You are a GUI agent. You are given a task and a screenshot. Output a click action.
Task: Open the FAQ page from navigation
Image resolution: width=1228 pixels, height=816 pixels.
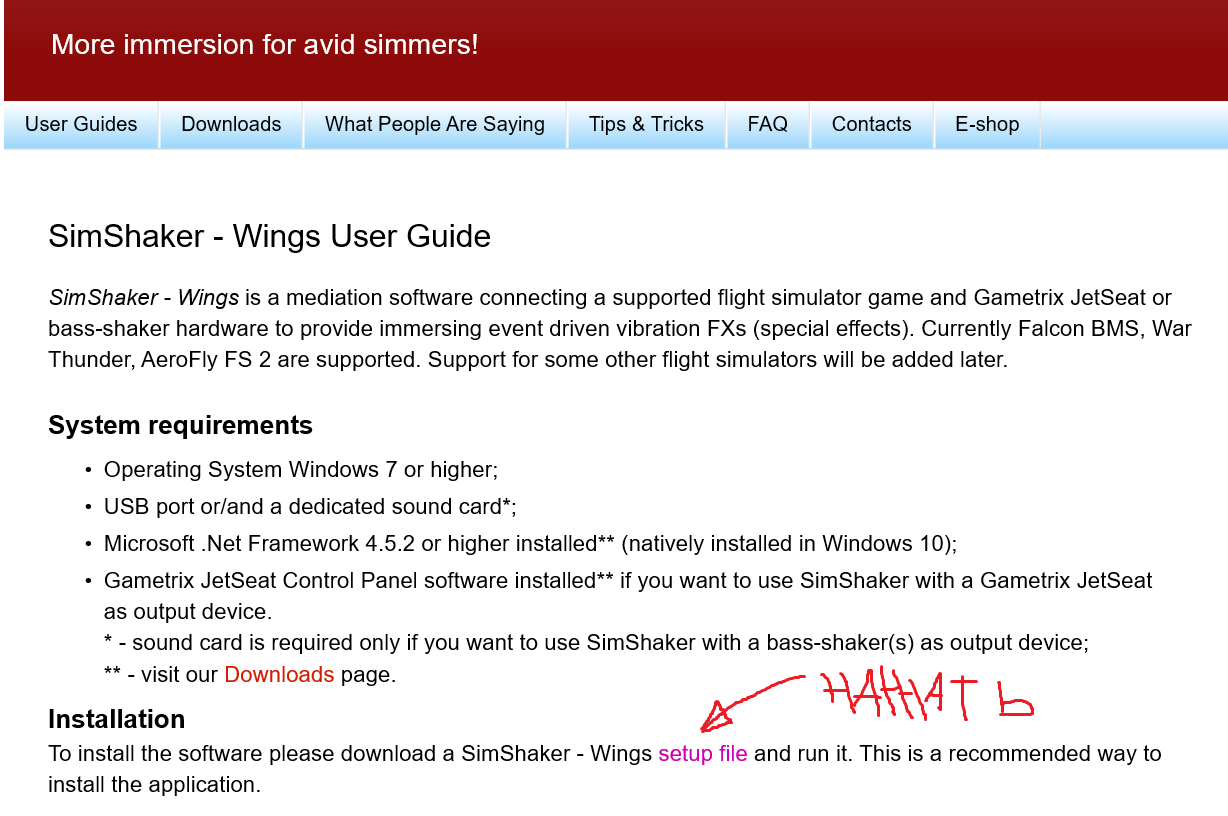coord(767,125)
